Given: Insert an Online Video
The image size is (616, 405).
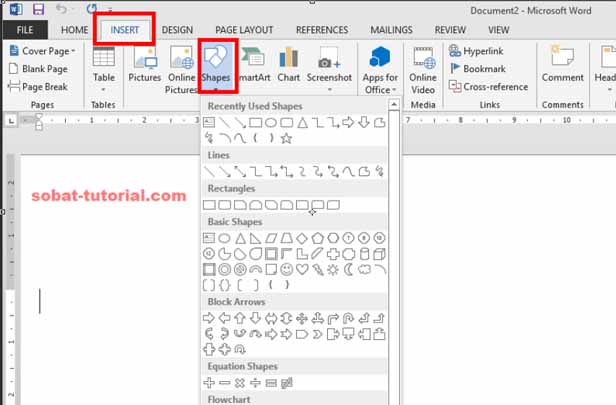Looking at the screenshot, I should pos(423,70).
